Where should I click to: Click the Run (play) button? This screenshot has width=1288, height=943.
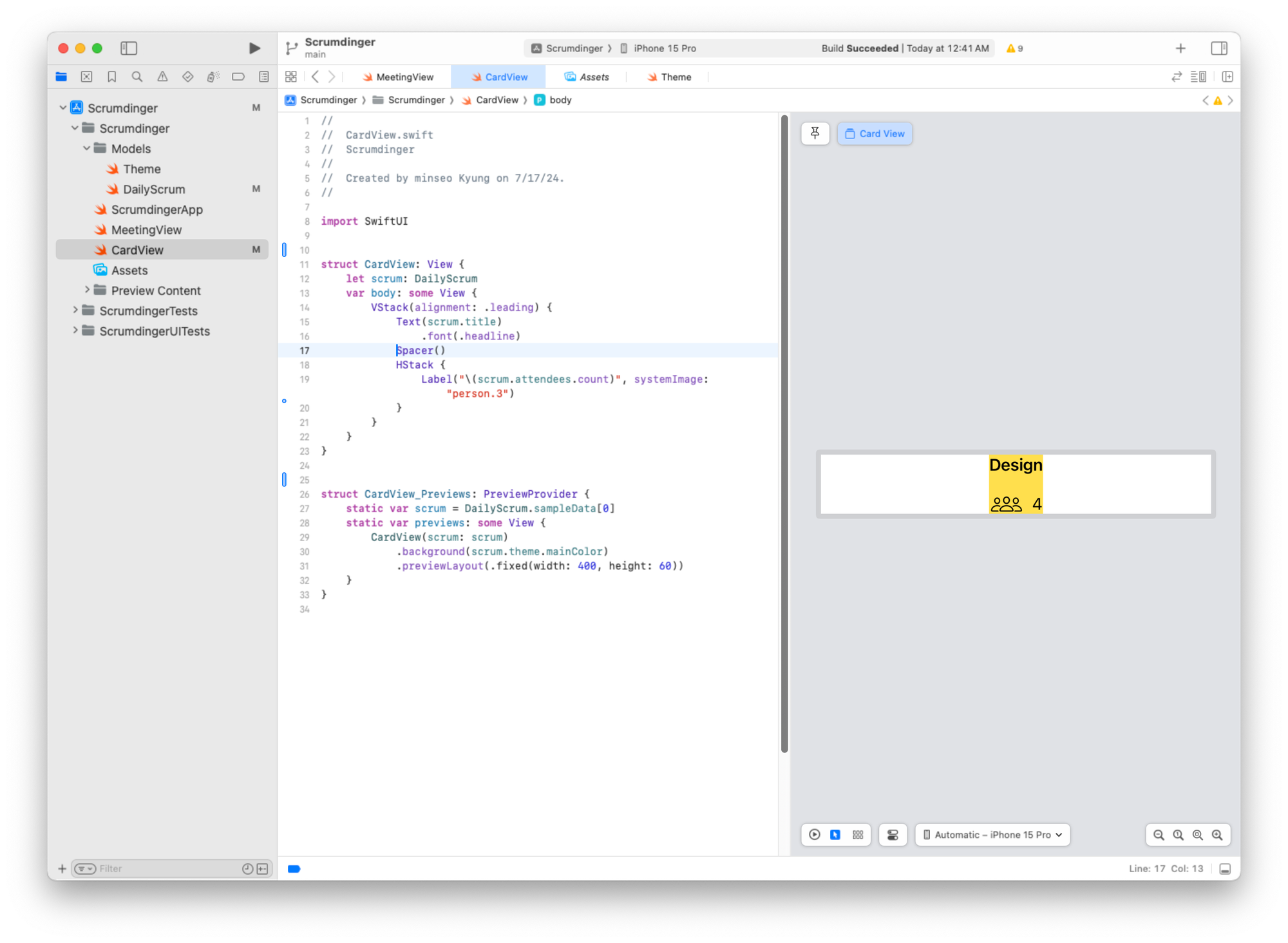(x=254, y=48)
